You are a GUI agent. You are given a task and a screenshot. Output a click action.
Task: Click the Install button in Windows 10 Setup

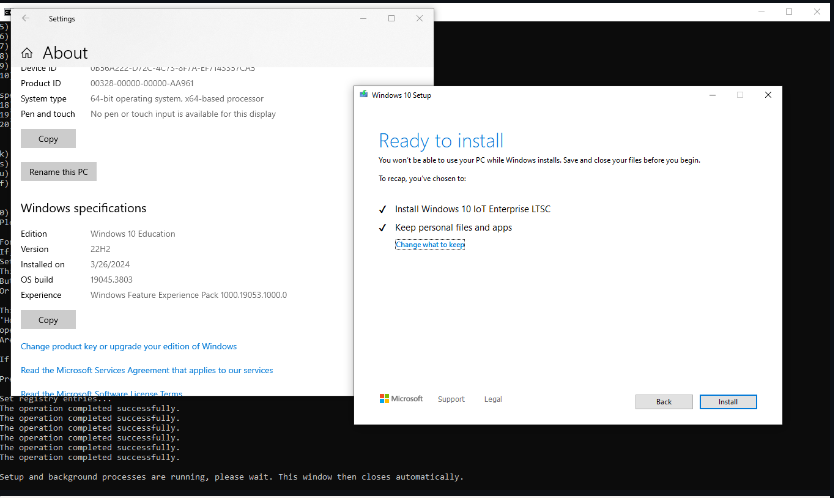click(x=728, y=402)
